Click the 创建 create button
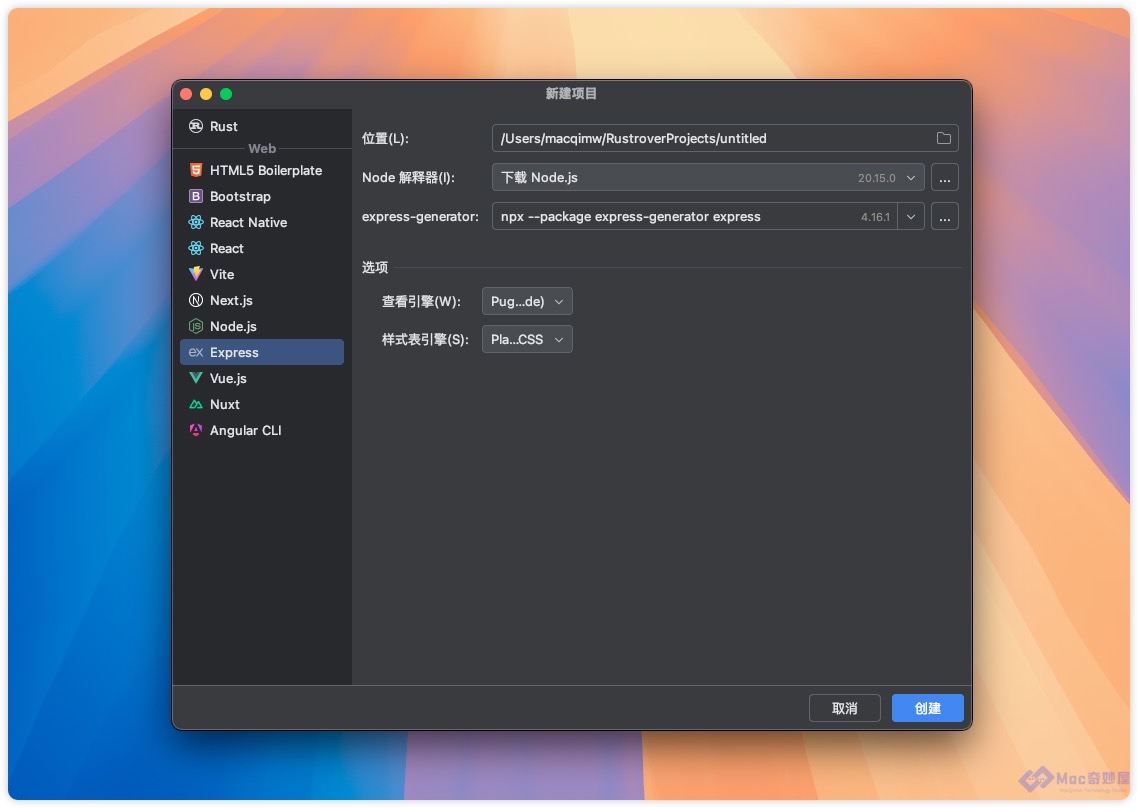Image resolution: width=1138 pixels, height=808 pixels. [928, 709]
